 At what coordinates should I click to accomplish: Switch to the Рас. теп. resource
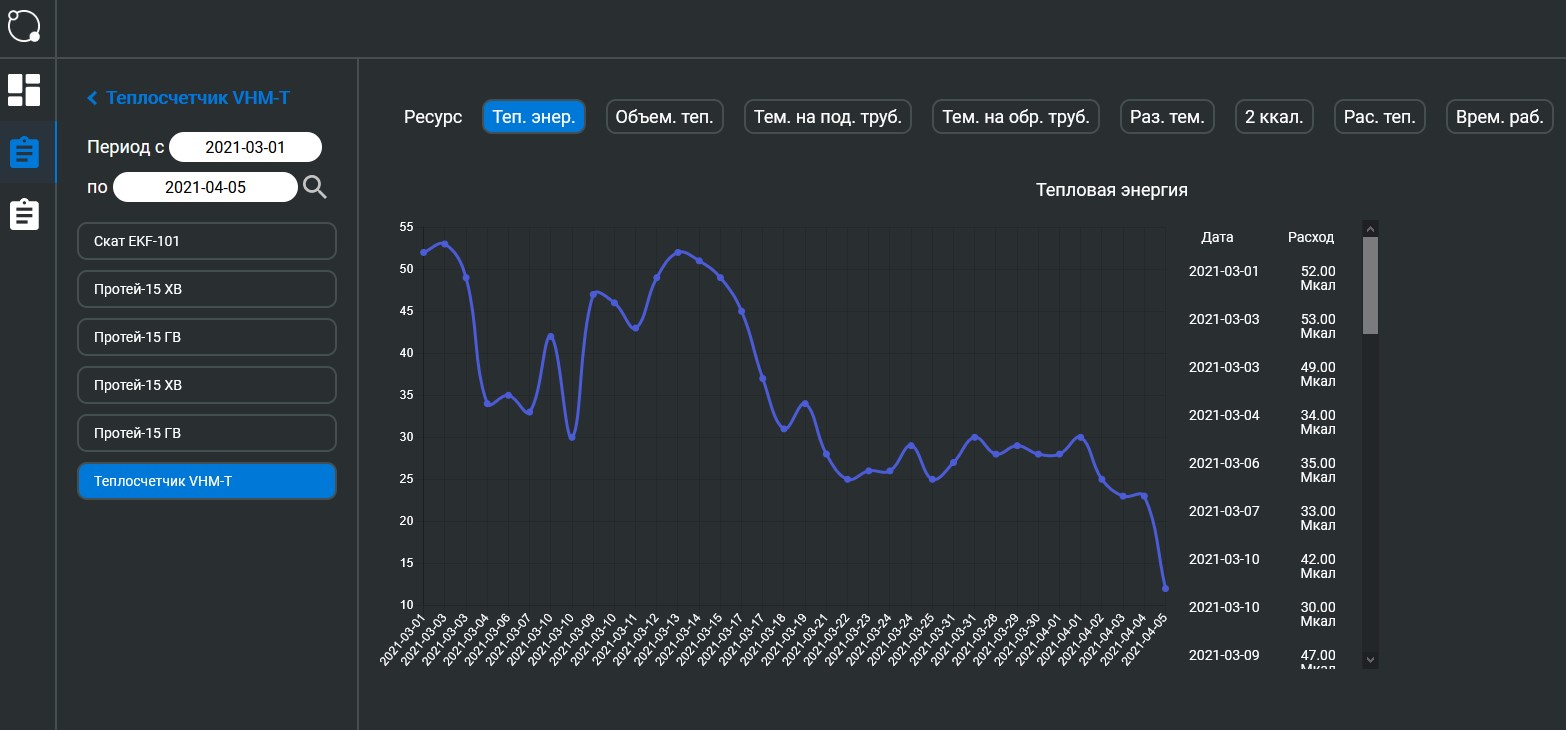pos(1380,117)
